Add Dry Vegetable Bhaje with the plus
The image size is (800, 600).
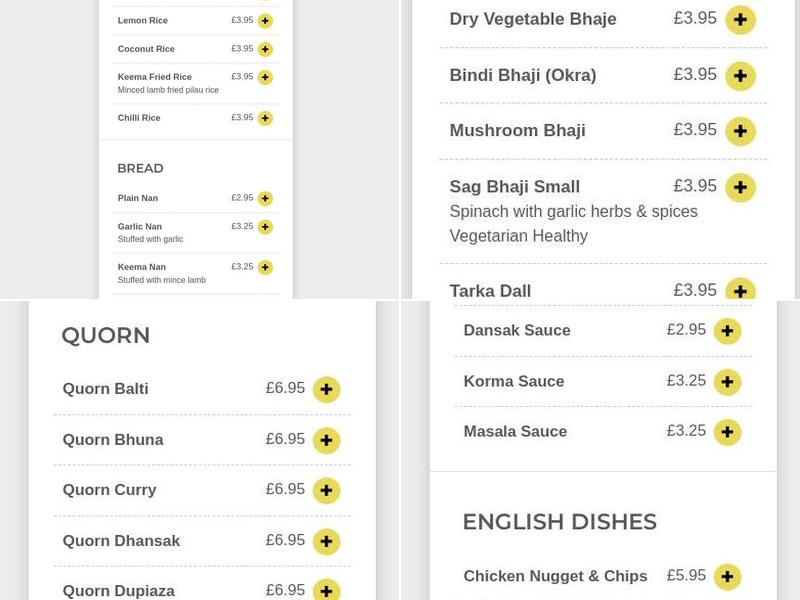coord(740,19)
